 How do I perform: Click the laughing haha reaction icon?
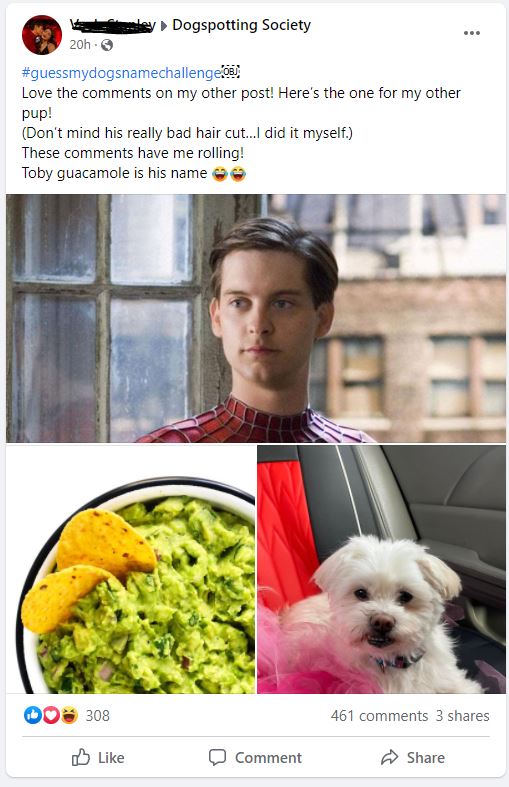point(69,715)
